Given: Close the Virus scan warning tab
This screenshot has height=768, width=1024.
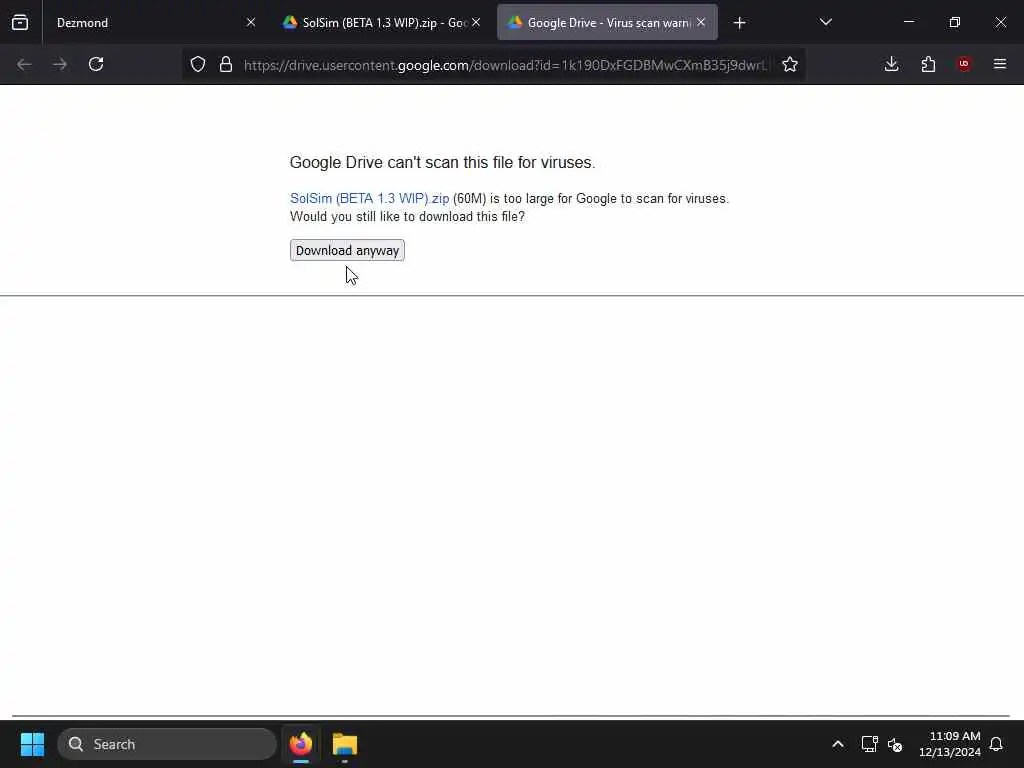Looking at the screenshot, I should pyautogui.click(x=701, y=22).
